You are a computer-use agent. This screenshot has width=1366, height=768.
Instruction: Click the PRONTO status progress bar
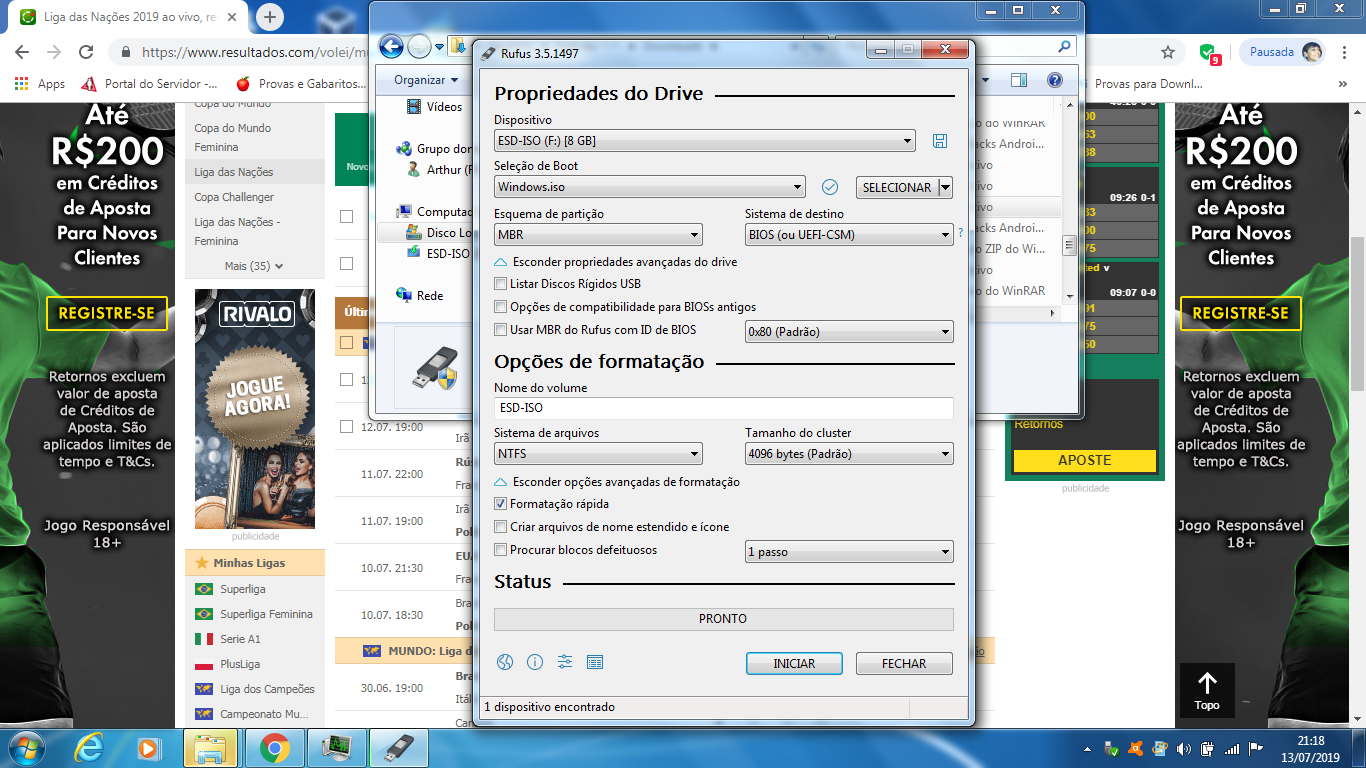point(723,619)
